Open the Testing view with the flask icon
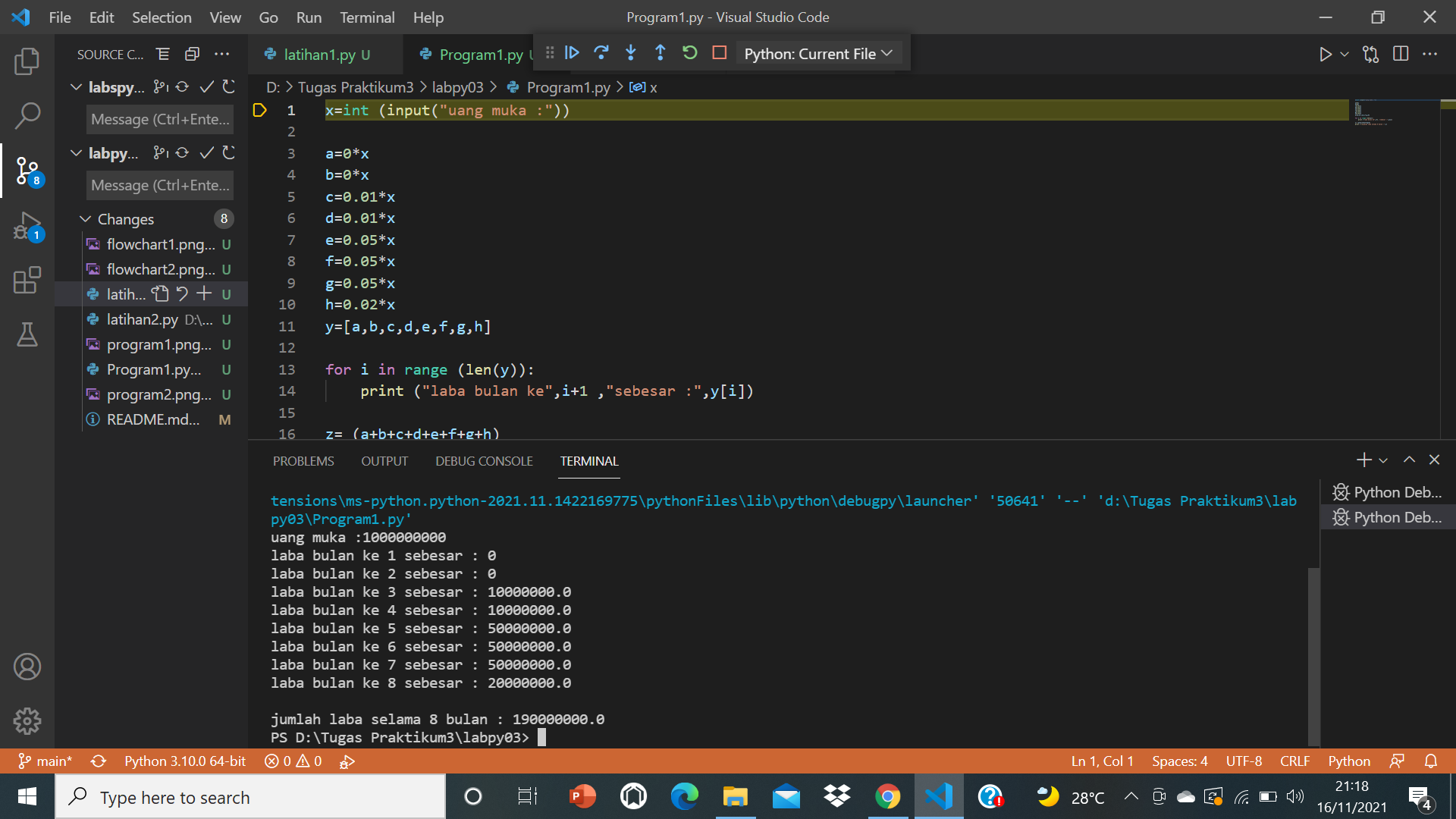The height and width of the screenshot is (819, 1456). [x=27, y=335]
